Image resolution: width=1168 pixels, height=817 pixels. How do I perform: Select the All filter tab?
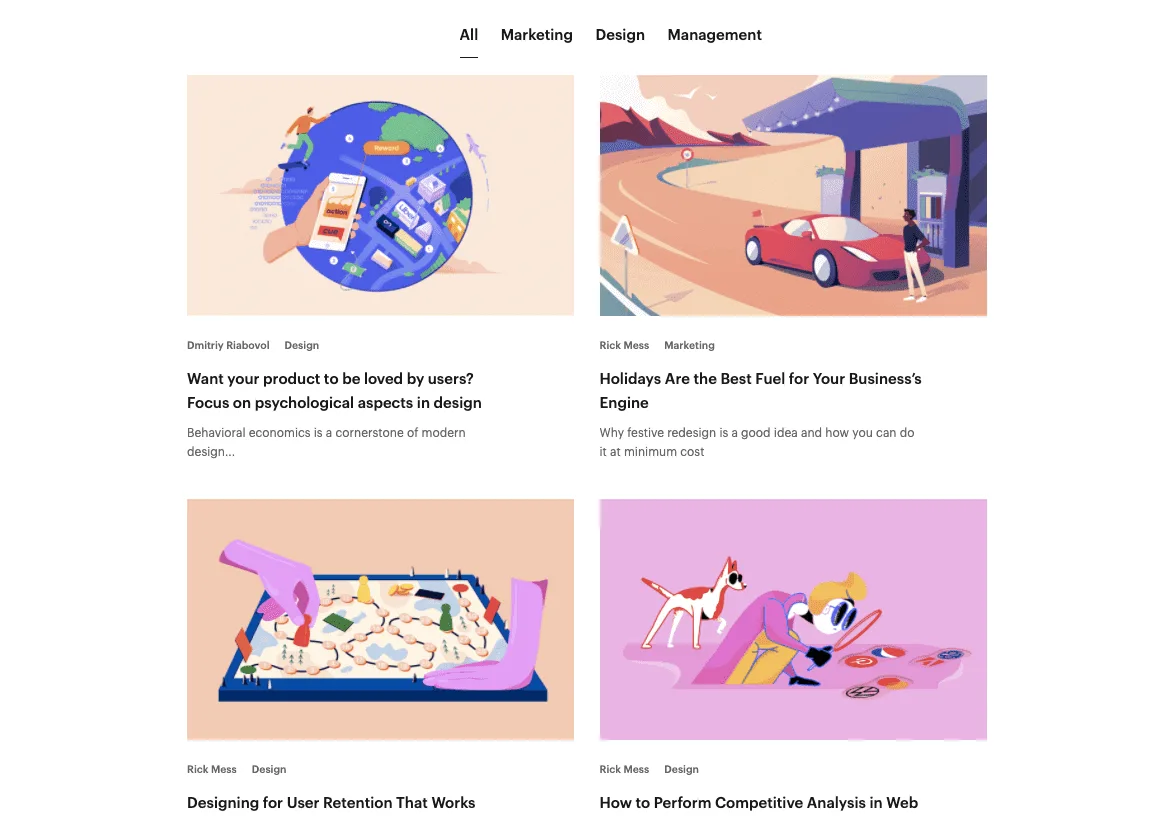[469, 35]
